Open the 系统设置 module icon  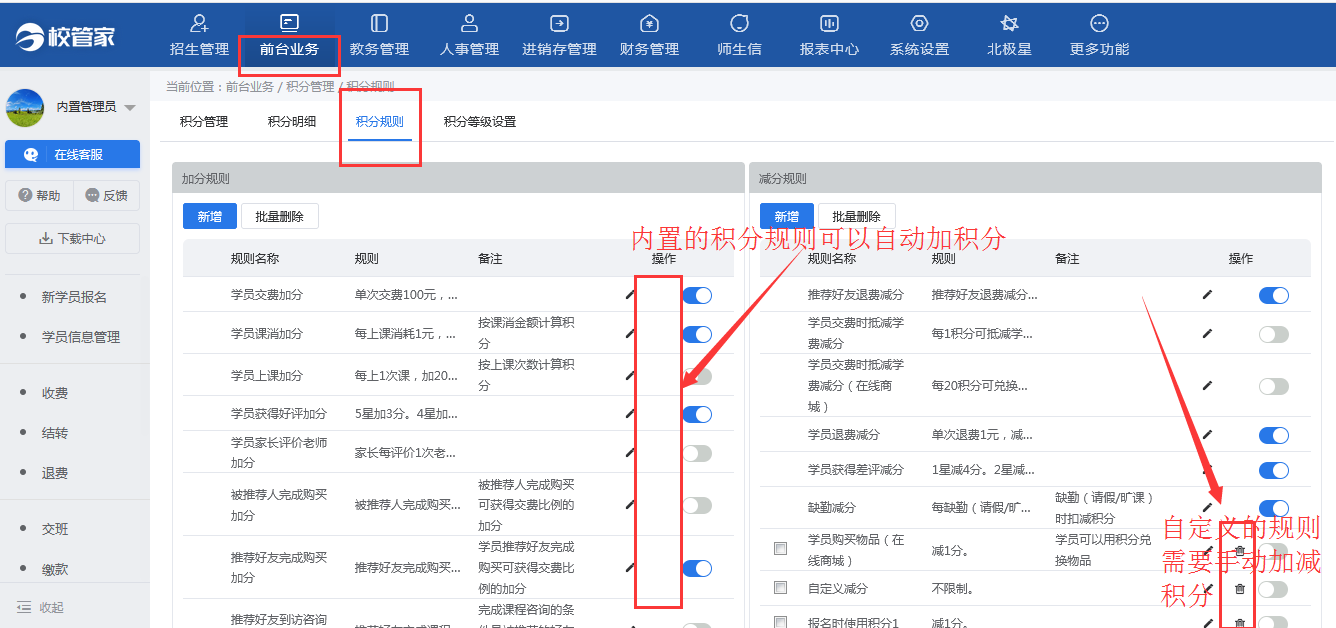pos(919,23)
